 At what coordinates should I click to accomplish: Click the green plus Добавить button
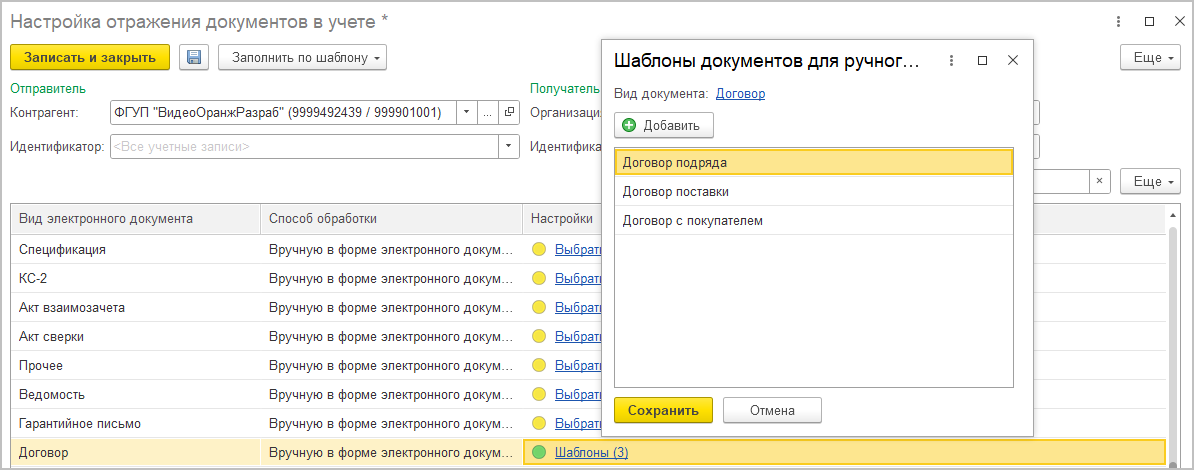pyautogui.click(x=664, y=125)
